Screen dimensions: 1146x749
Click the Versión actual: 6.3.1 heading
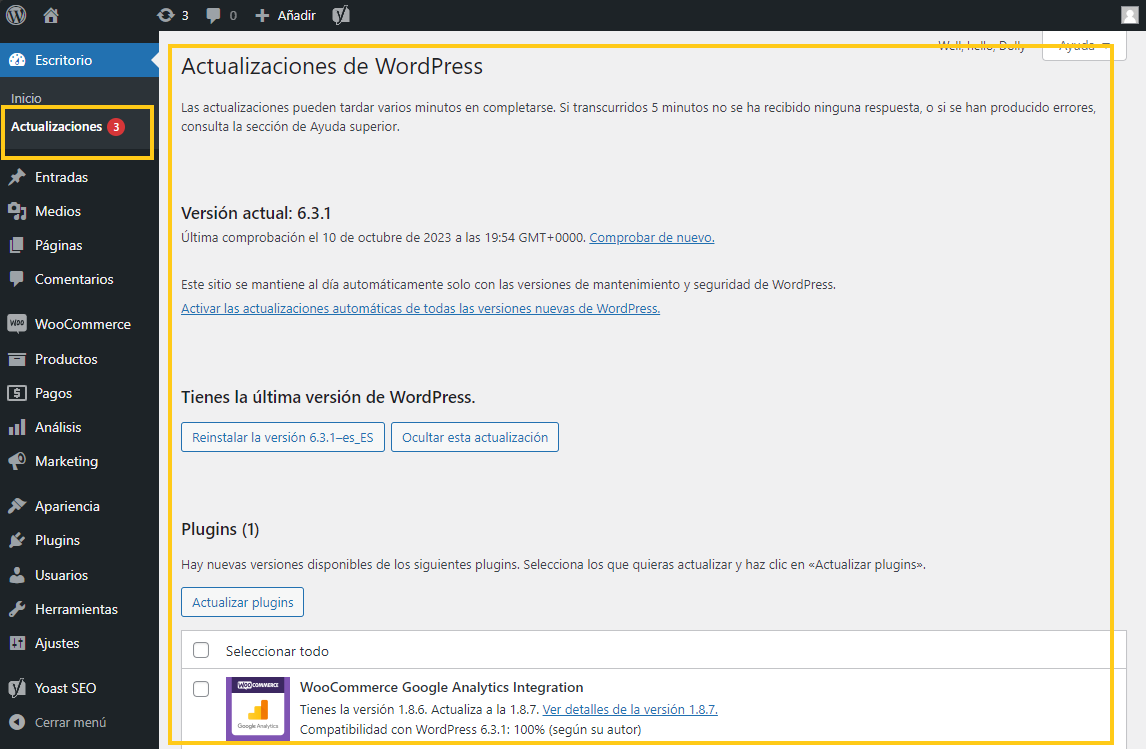256,213
